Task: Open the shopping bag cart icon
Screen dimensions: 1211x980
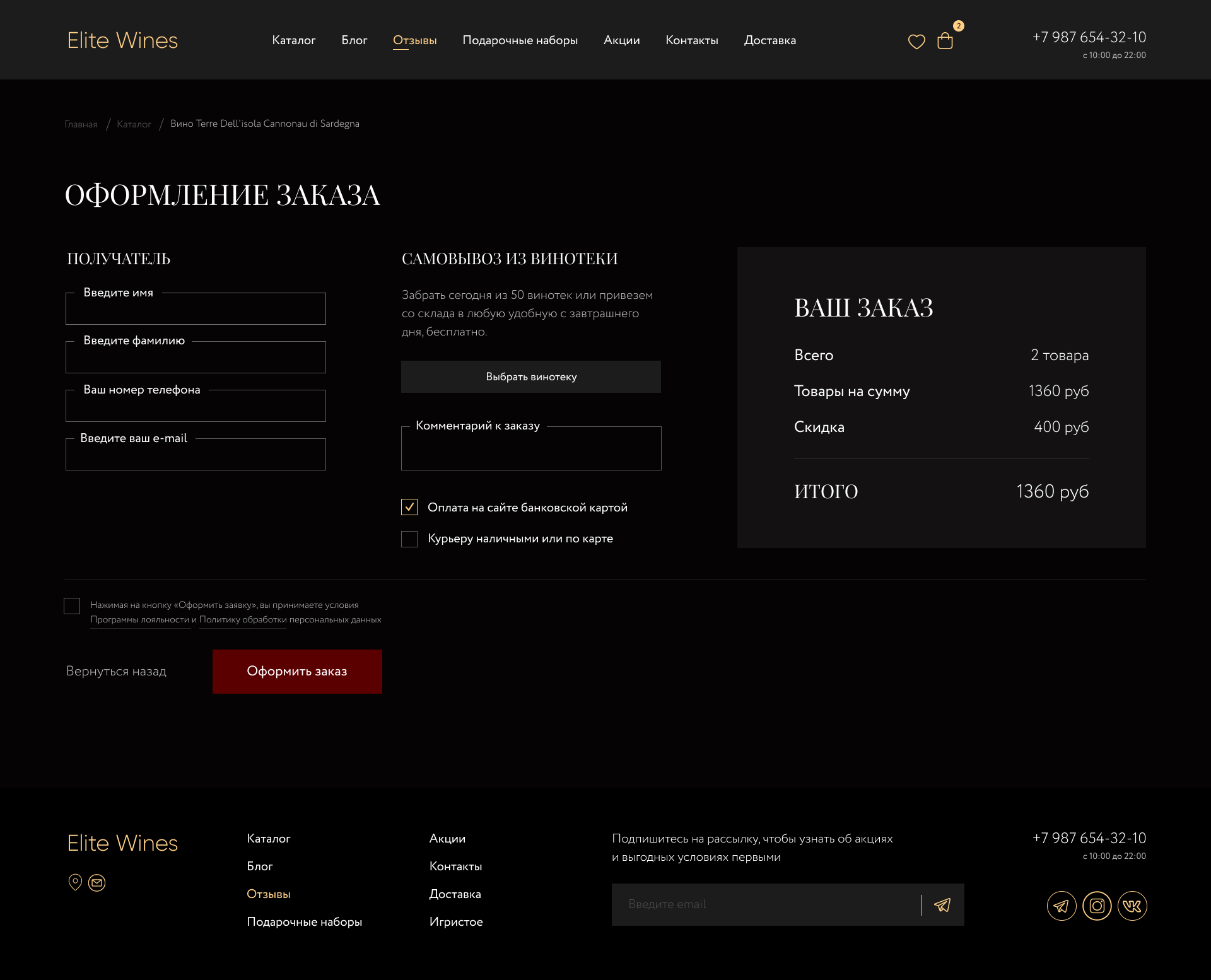Action: point(945,41)
